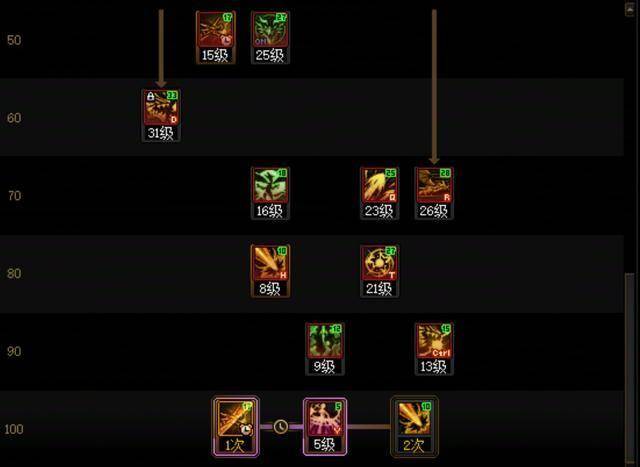Image resolution: width=640 pixels, height=467 pixels.
Task: Click the pink V hotkey skill showing 5级
Action: (325, 426)
